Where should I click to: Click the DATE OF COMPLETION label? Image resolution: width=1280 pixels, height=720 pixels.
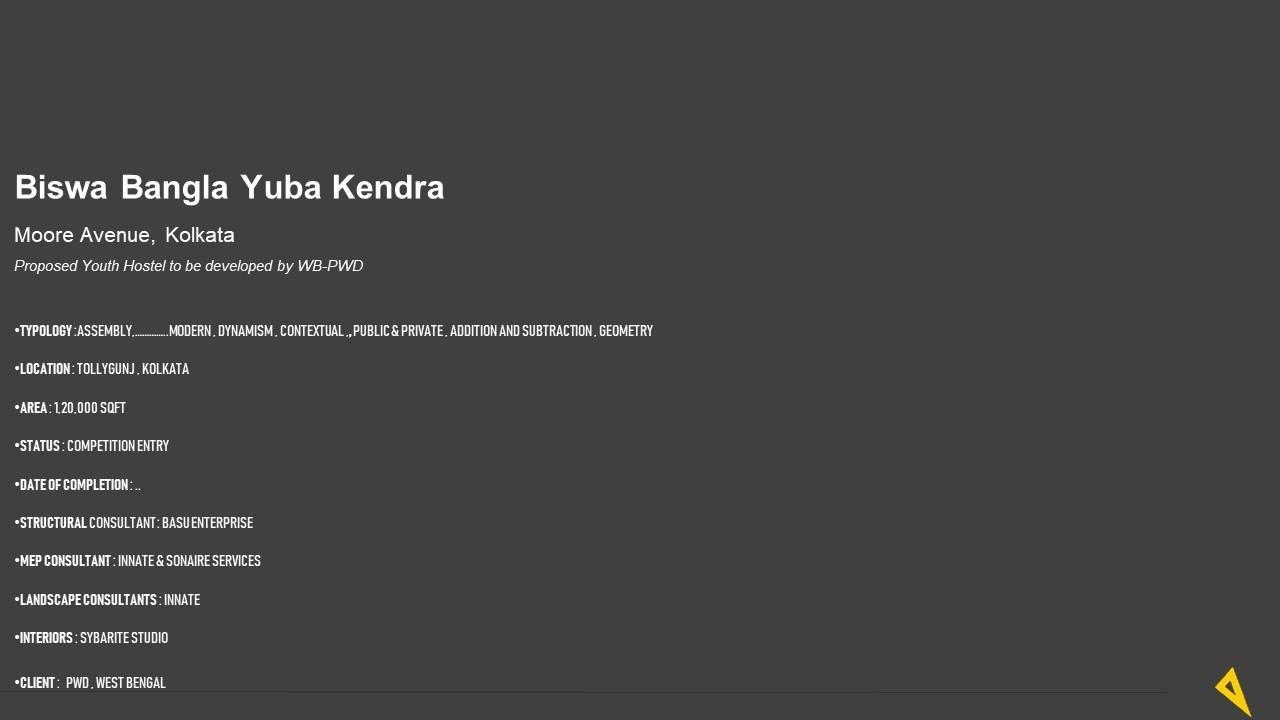click(x=74, y=485)
